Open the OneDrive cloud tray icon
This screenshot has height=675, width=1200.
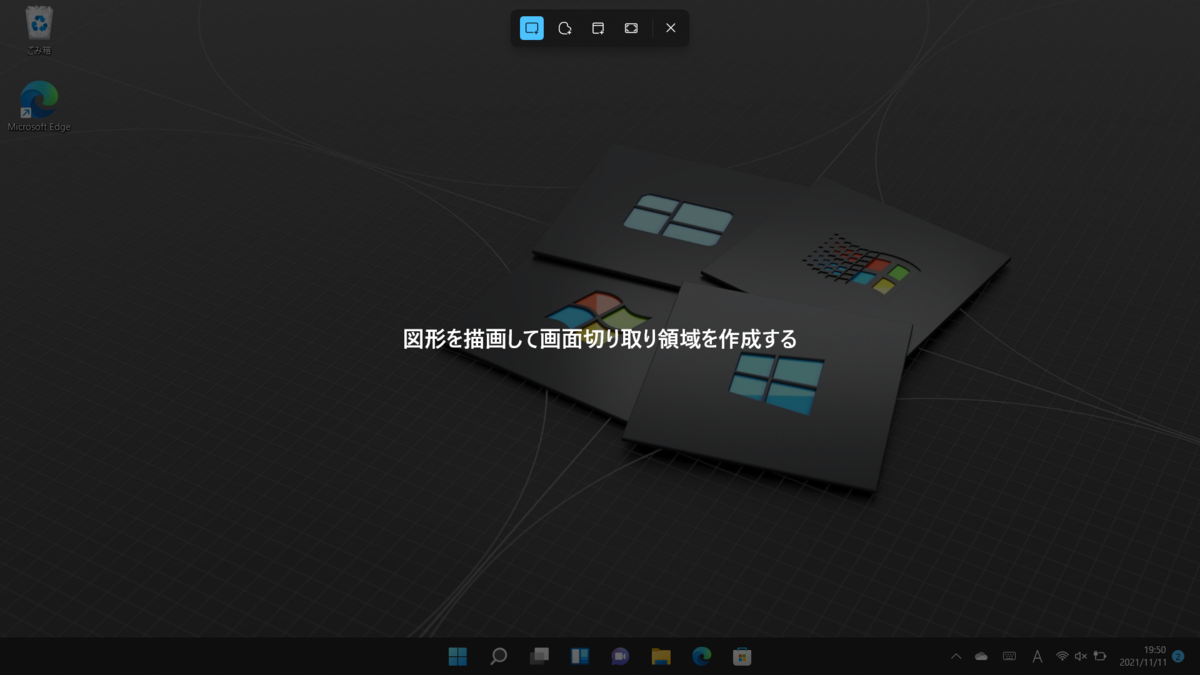coord(982,656)
